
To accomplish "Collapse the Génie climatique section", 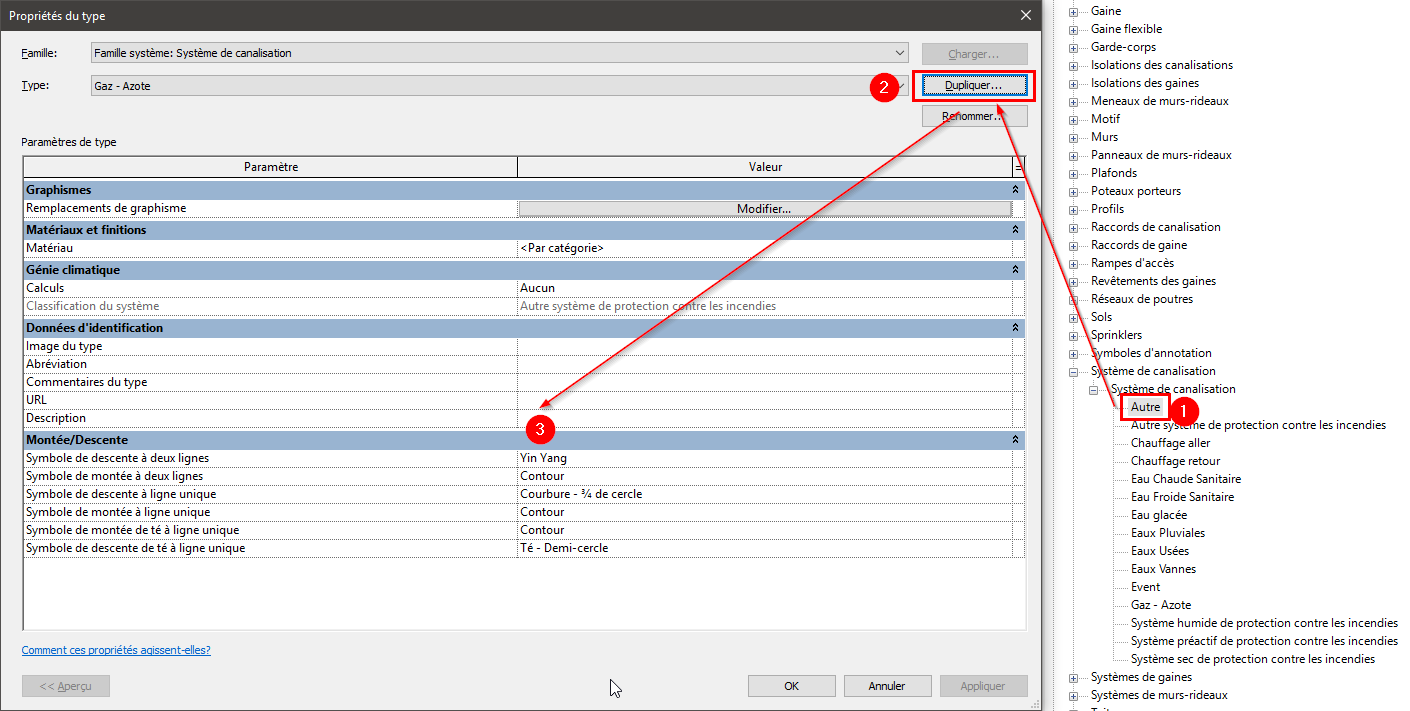I will point(1016,270).
